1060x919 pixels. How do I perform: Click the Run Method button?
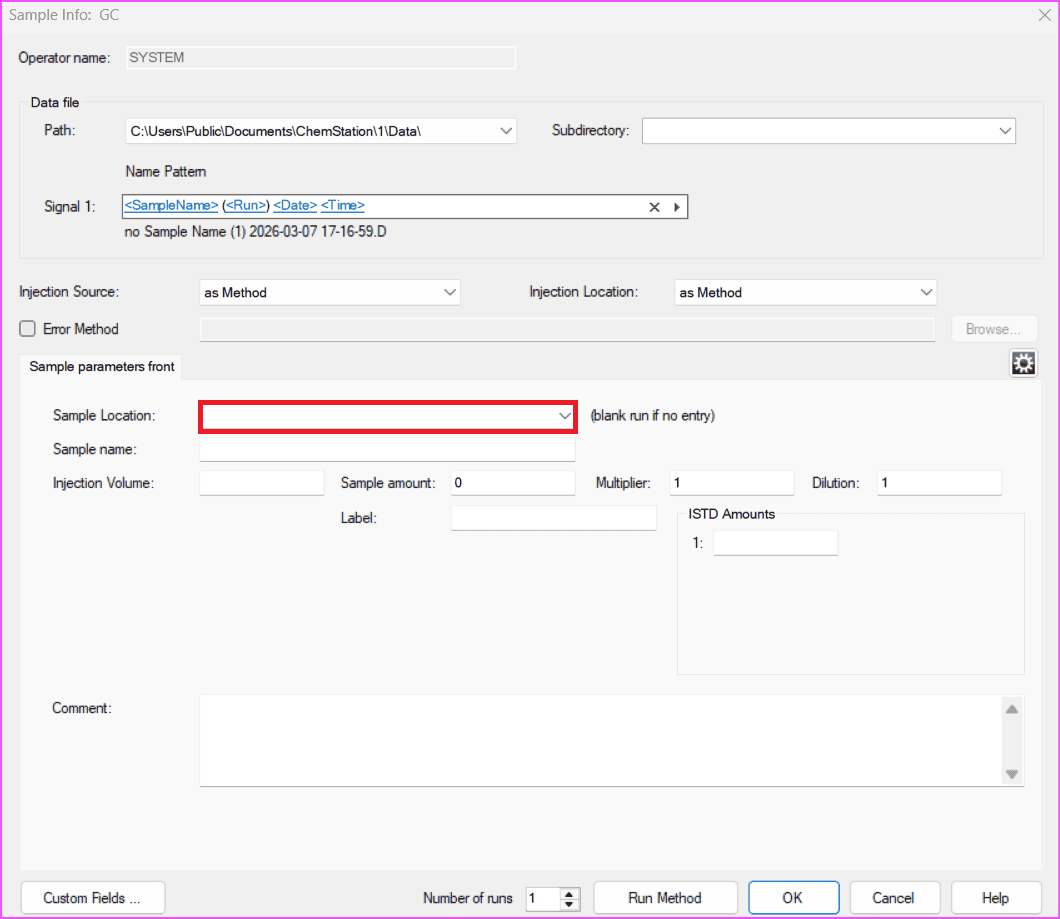coord(665,897)
